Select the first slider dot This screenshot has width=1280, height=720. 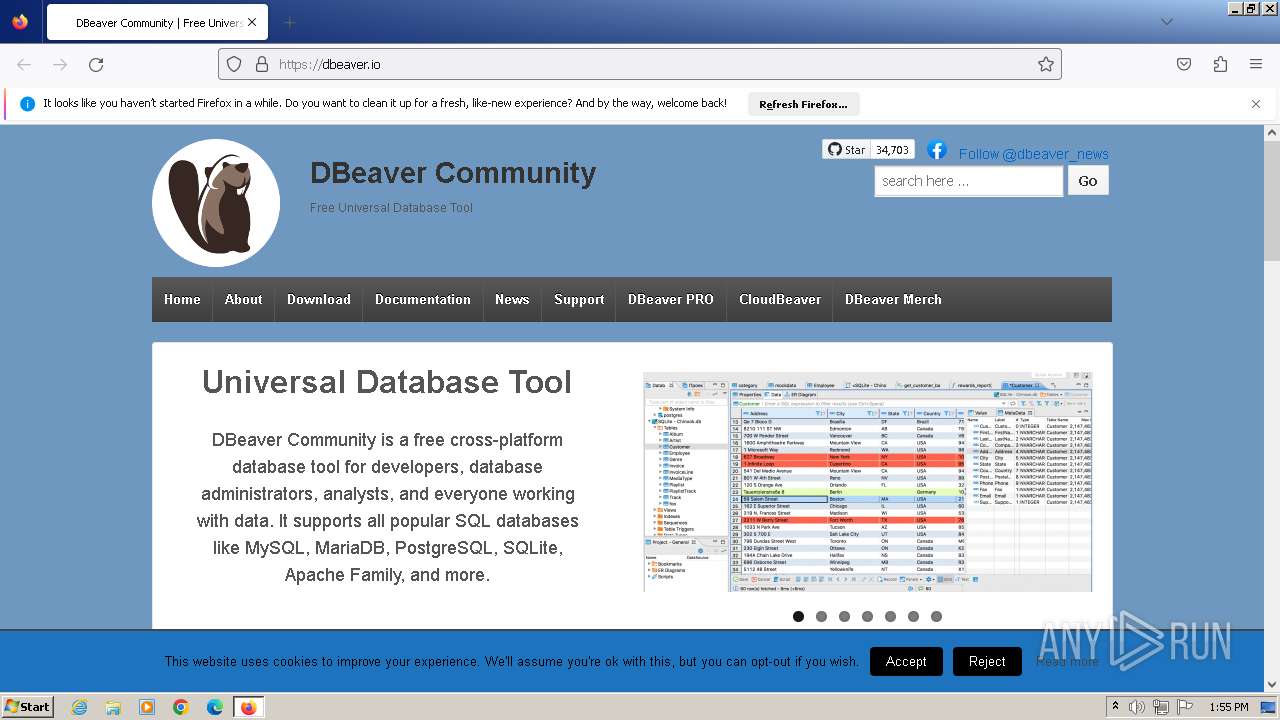[x=798, y=617]
